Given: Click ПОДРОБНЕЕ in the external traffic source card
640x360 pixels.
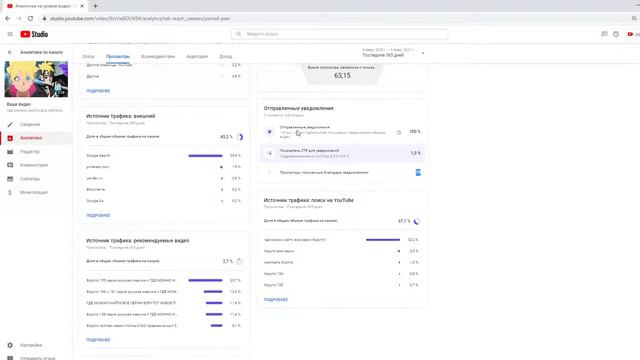Looking at the screenshot, I should [98, 215].
